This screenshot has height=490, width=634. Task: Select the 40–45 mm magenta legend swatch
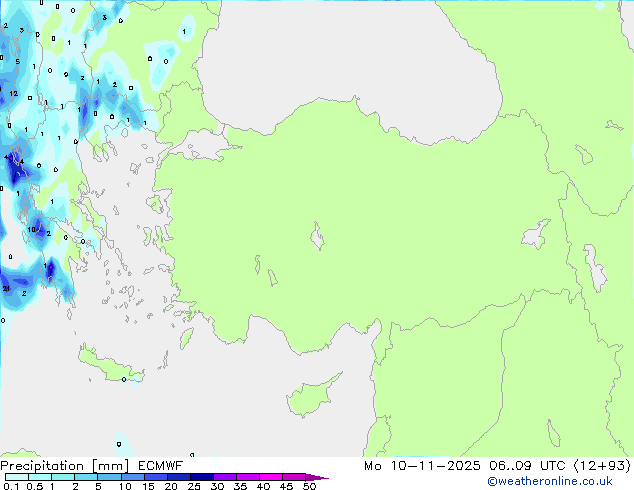(271, 477)
